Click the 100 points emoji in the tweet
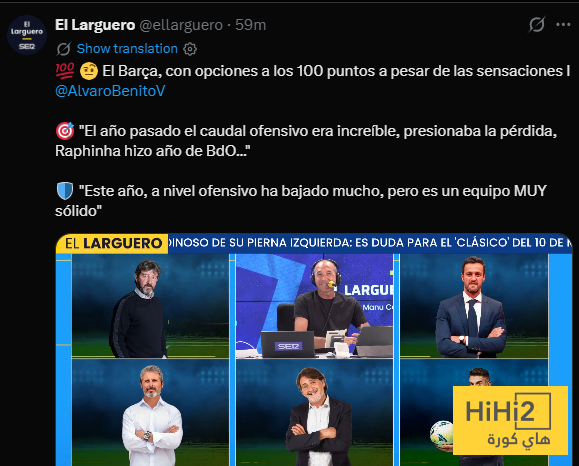This screenshot has height=466, width=579. point(65,71)
